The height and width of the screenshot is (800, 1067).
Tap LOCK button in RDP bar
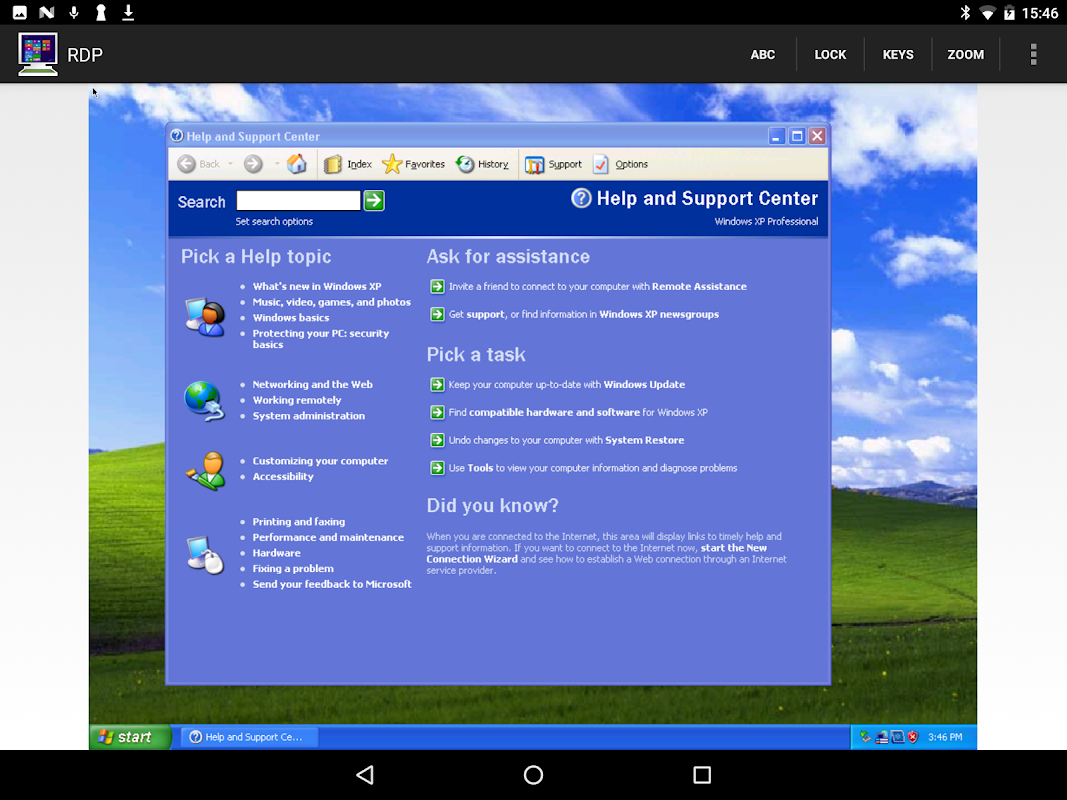pos(830,54)
